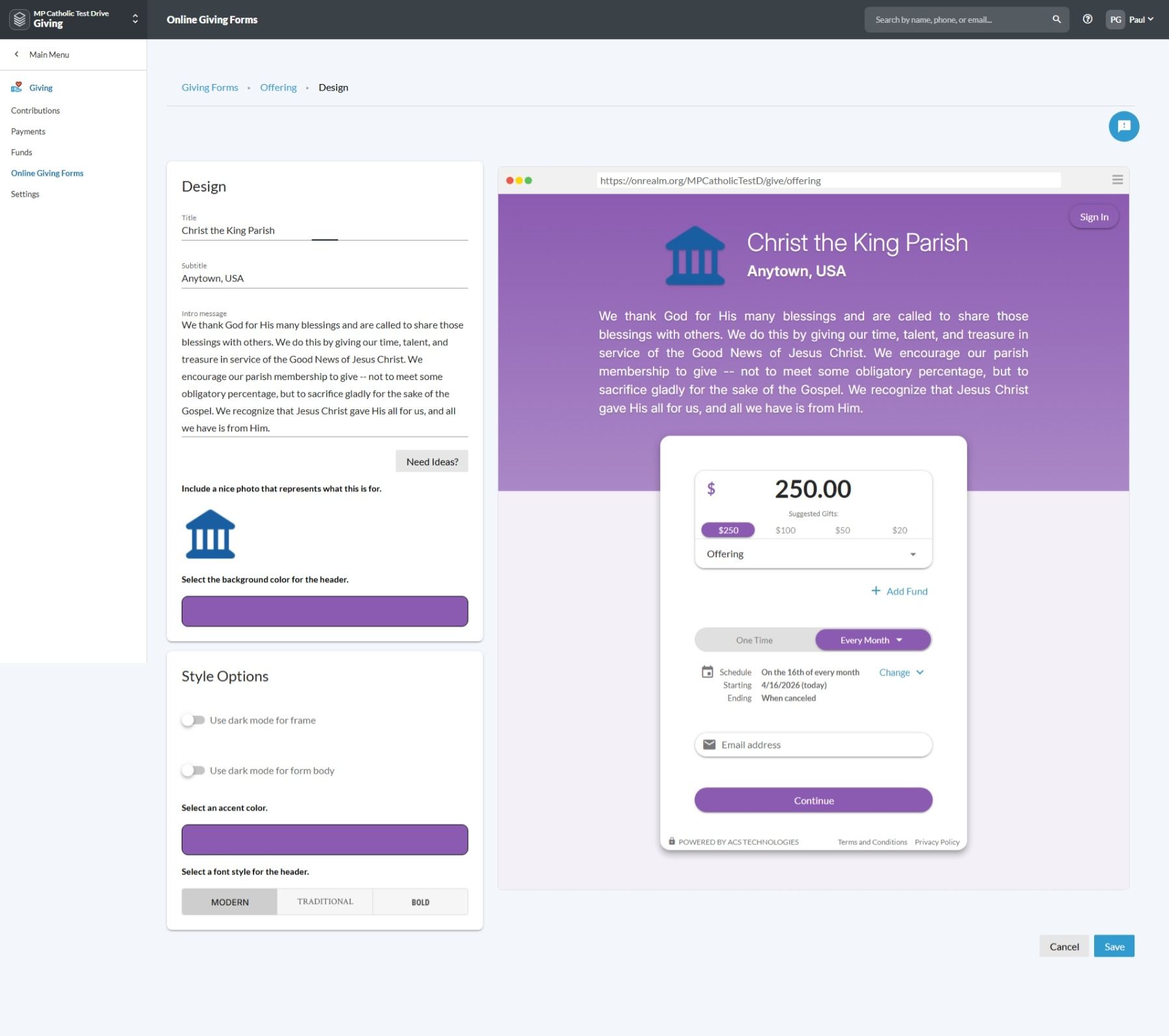
Task: Expand the Change schedule option
Action: [x=901, y=672]
